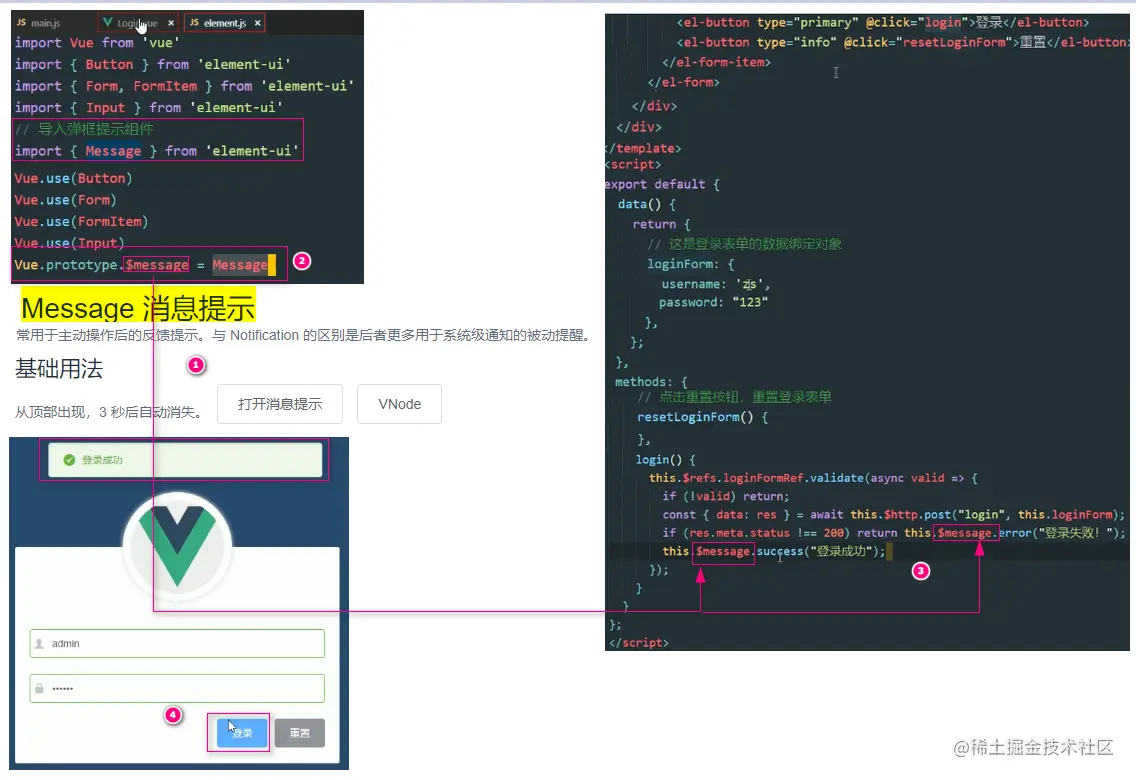Click the 'Message 消息提示' heading
This screenshot has width=1136, height=780.
[138, 308]
